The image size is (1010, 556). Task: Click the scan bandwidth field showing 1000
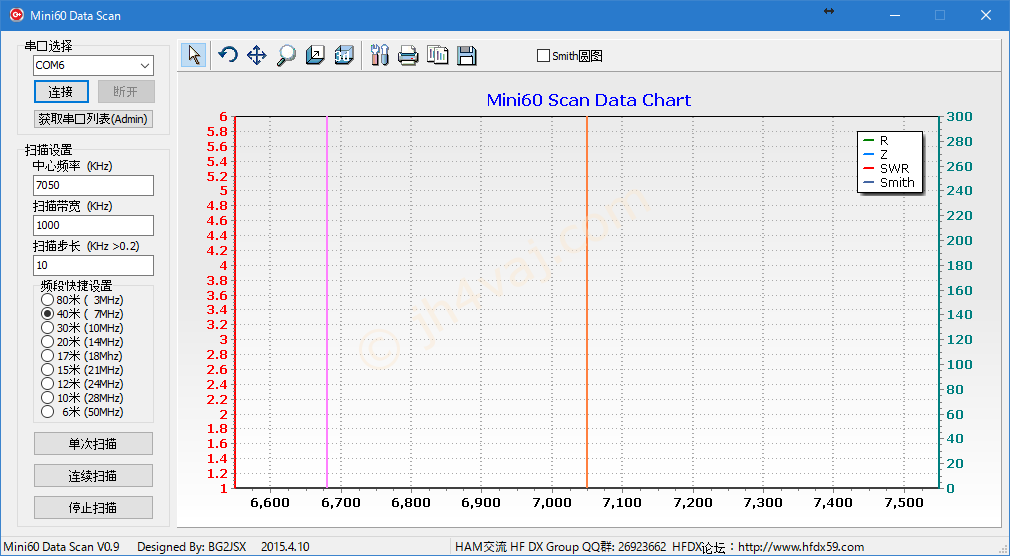[93, 225]
